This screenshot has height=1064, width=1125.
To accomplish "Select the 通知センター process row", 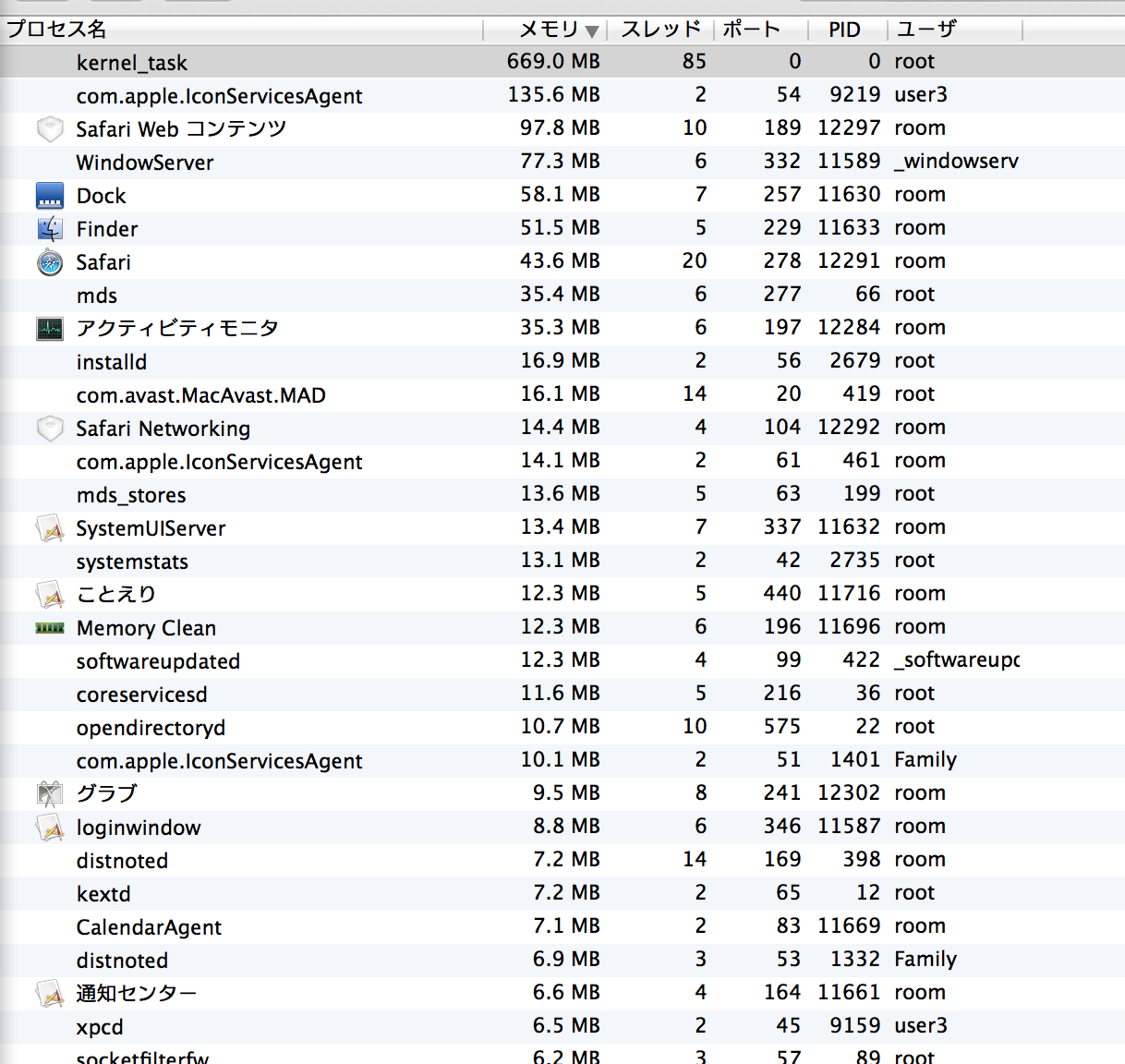I will (137, 994).
